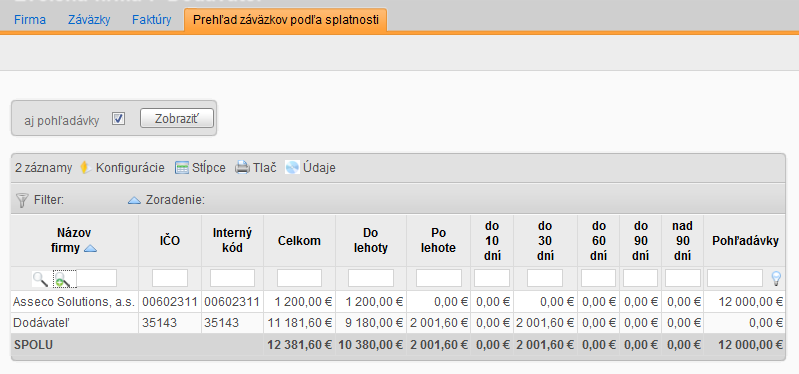Click the SPOLU row label
The width and height of the screenshot is (799, 374).
pyautogui.click(x=34, y=345)
